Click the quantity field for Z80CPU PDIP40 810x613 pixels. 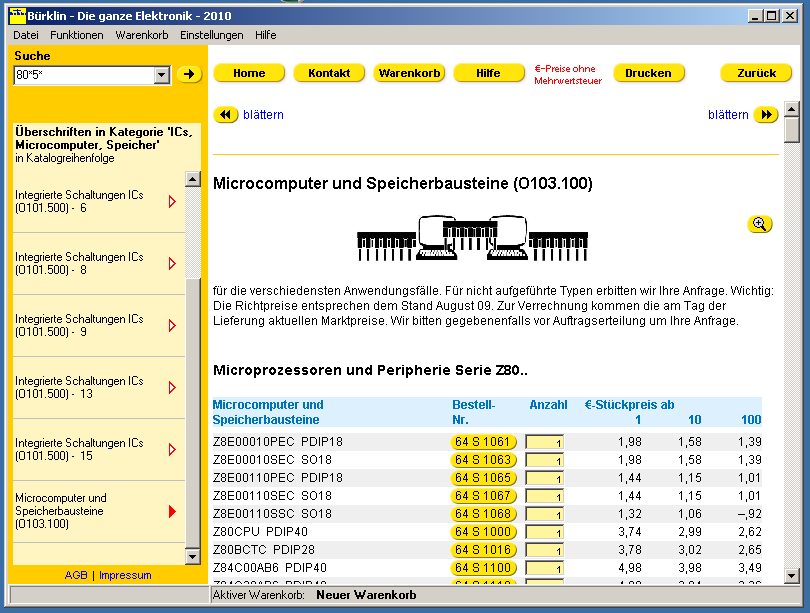coord(544,532)
